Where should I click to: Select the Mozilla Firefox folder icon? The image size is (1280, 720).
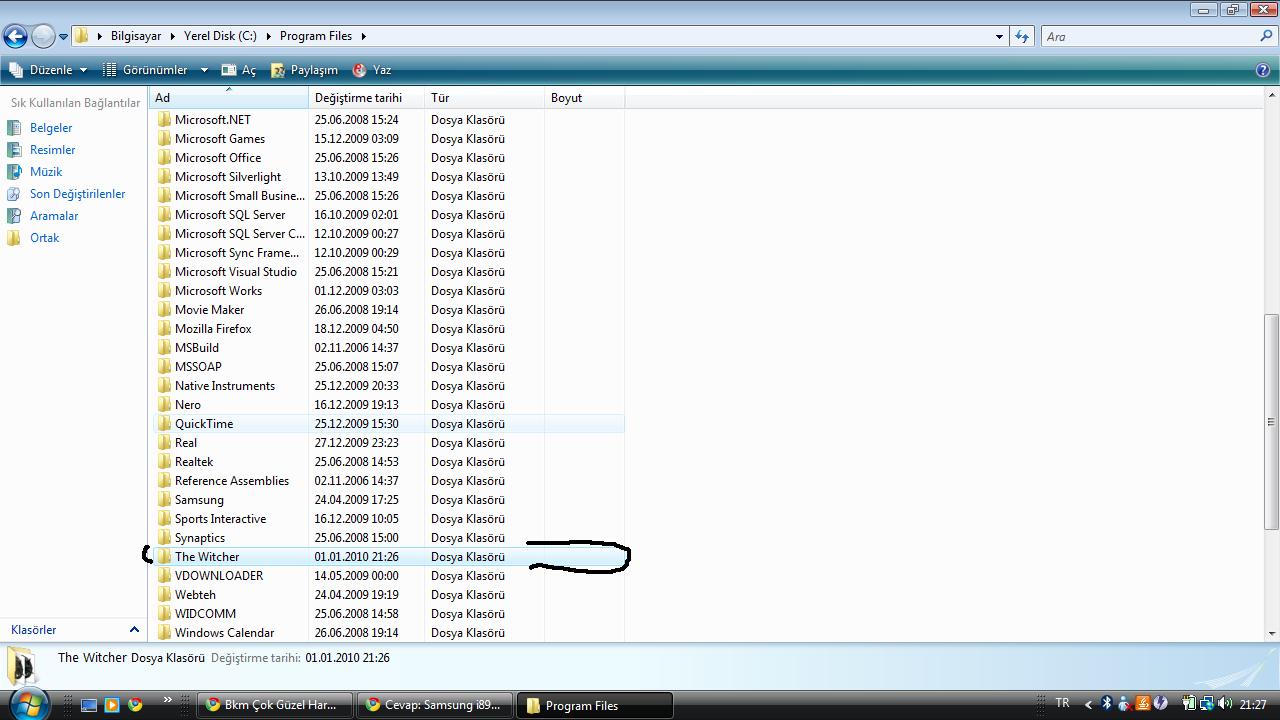pos(165,329)
